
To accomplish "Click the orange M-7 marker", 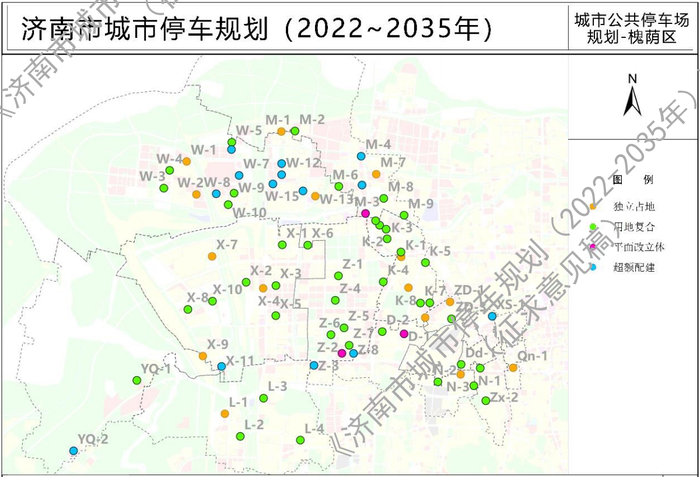I will click(376, 174).
